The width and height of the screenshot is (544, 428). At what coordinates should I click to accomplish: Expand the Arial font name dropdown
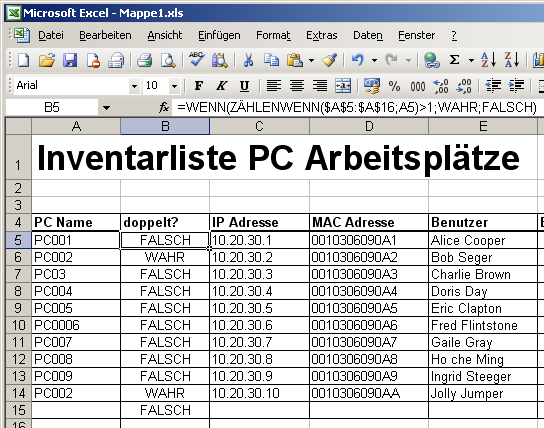(x=134, y=86)
